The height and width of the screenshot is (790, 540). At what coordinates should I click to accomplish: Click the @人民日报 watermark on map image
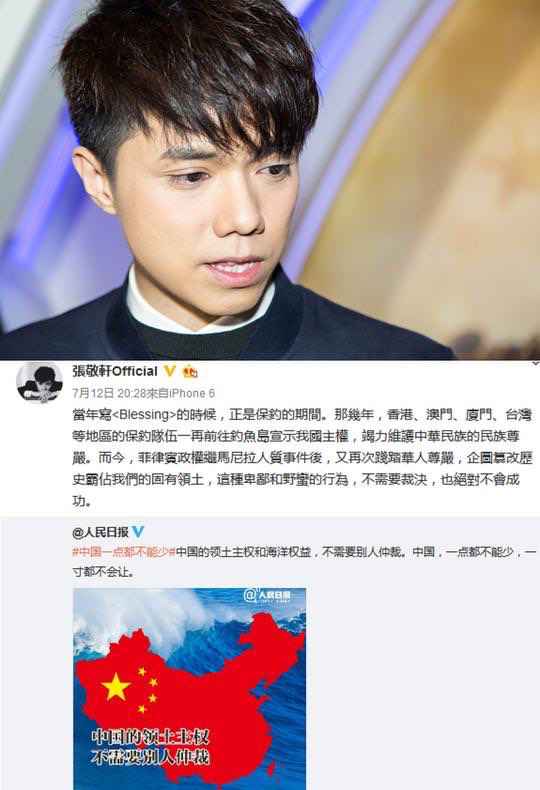[268, 596]
